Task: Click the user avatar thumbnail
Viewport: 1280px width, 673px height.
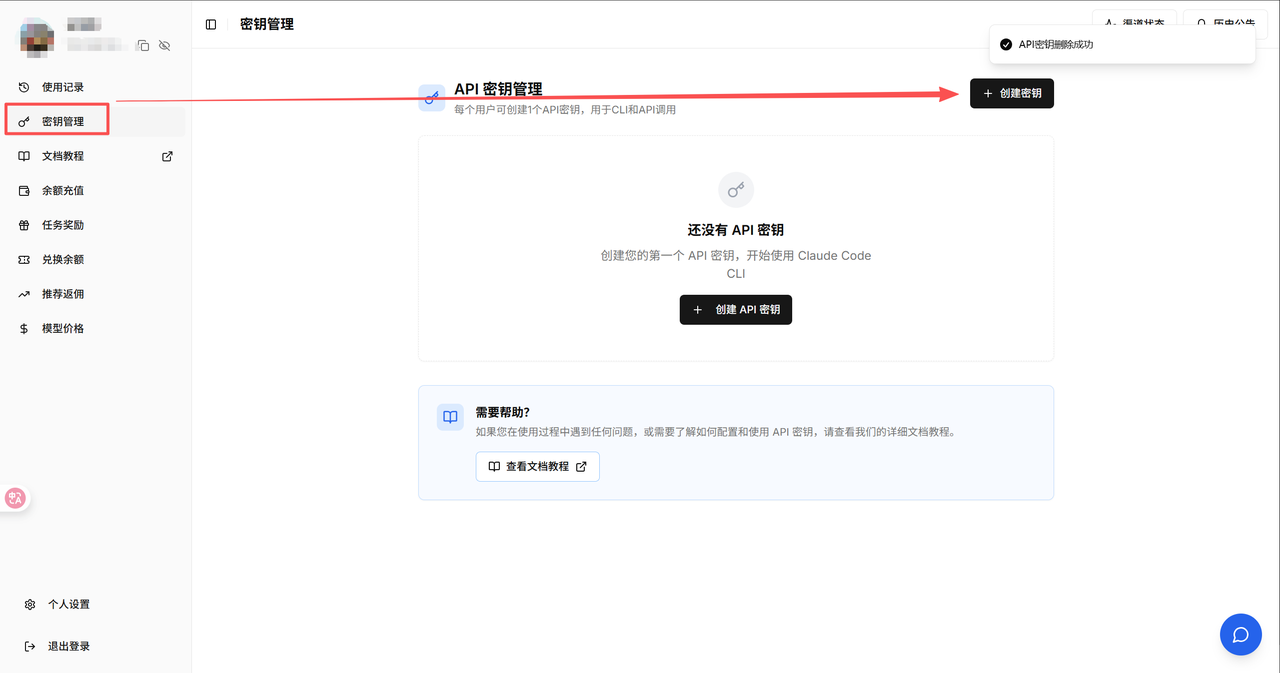Action: [37, 36]
